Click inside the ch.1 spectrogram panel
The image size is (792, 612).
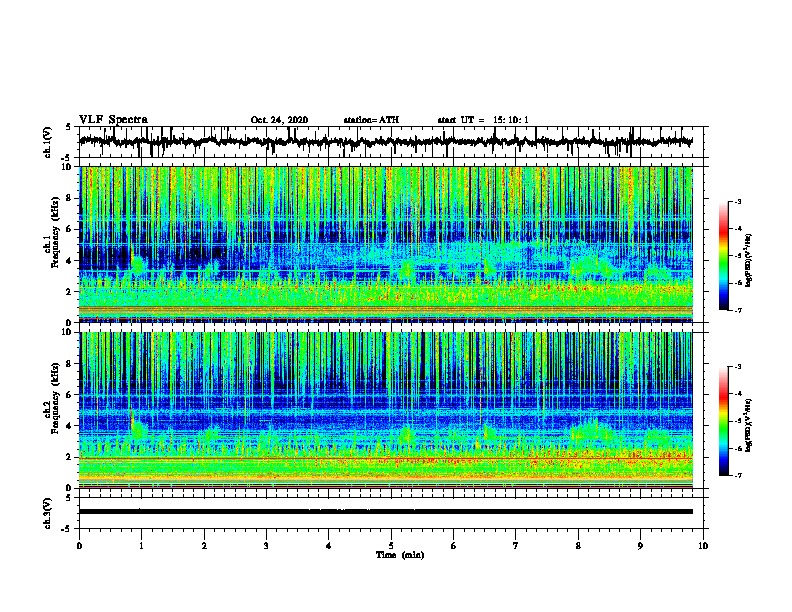[385, 244]
